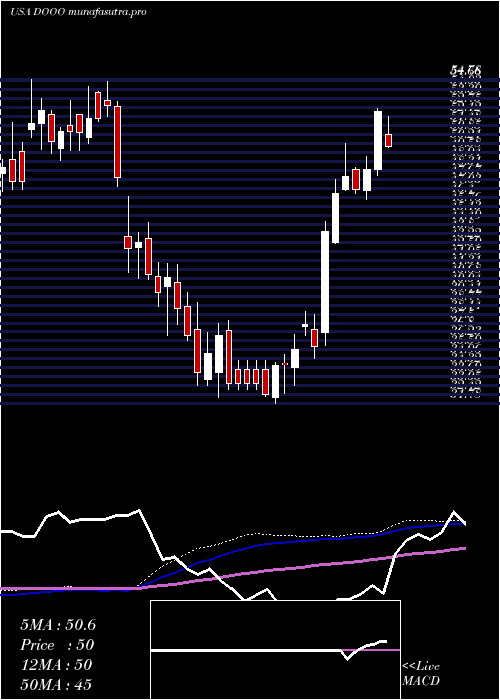Viewport: 500px width, 700px height.
Task: Click the last red candlestick on the chart
Action: click(x=388, y=140)
